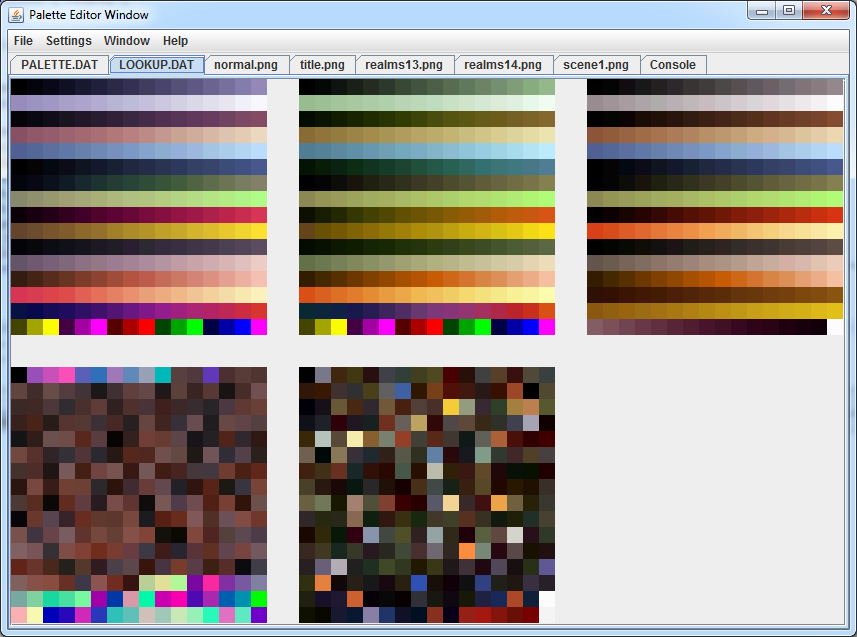Open the Window menu
857x637 pixels.
click(127, 41)
